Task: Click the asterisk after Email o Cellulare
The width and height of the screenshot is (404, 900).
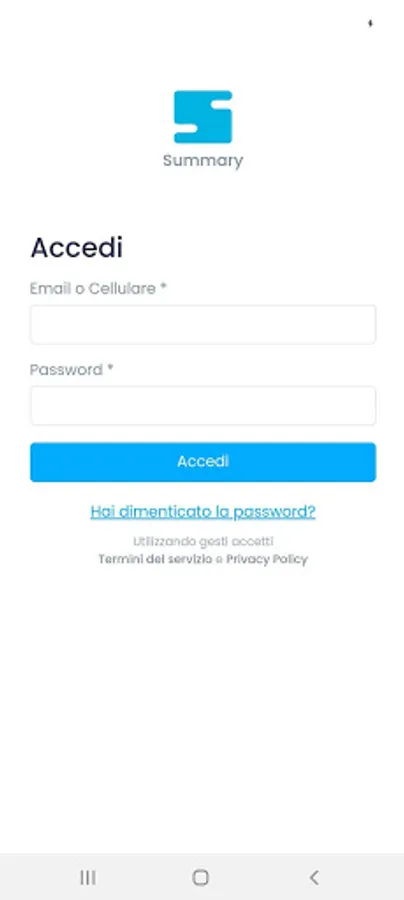Action: click(x=163, y=286)
